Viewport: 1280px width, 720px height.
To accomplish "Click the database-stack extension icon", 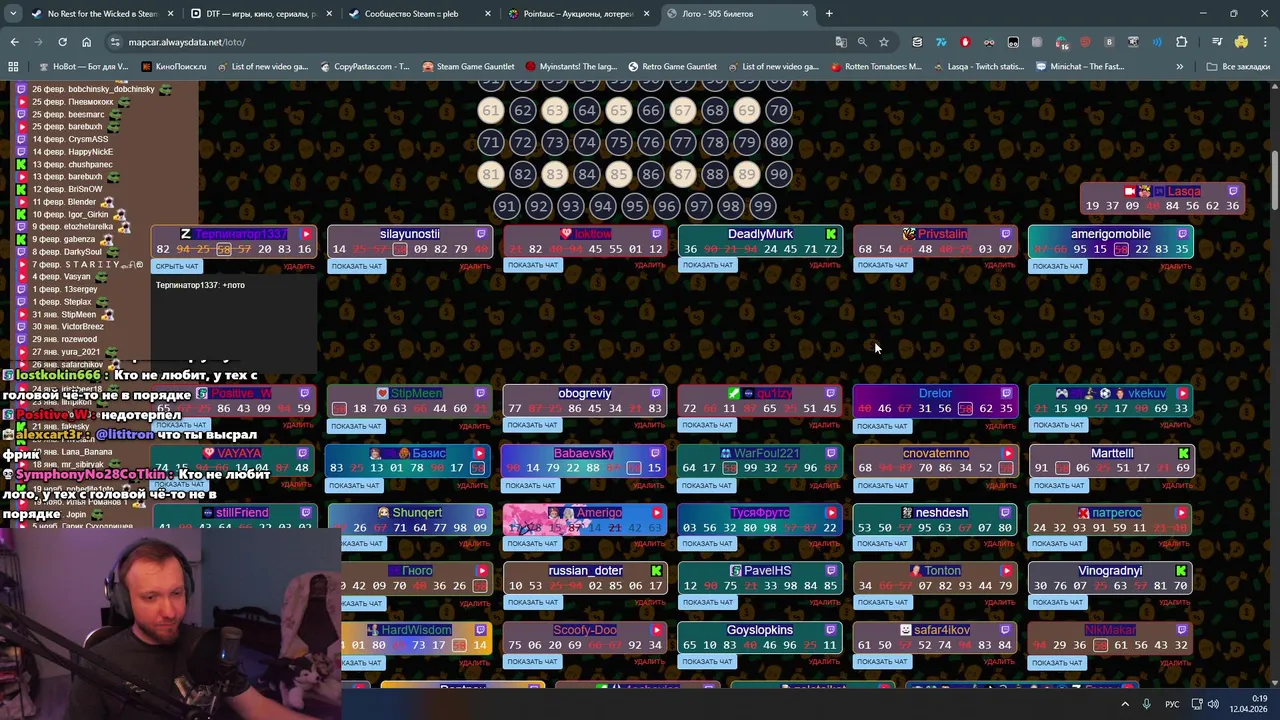I will click(x=917, y=42).
